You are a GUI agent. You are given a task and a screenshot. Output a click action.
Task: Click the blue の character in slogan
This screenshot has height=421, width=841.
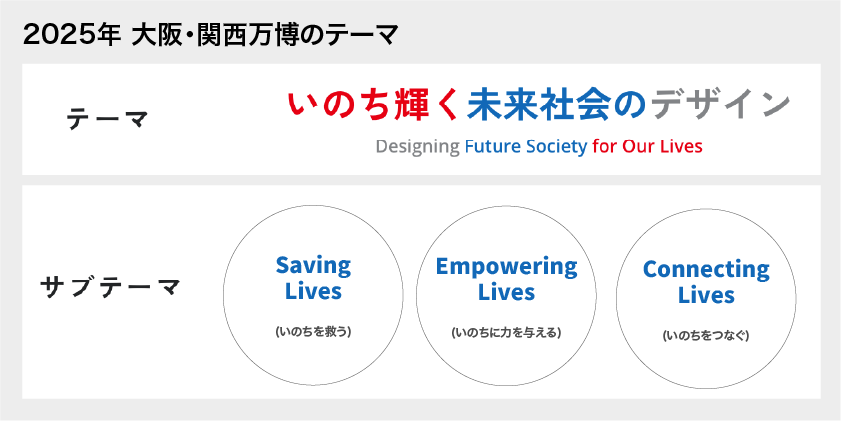[x=628, y=105]
